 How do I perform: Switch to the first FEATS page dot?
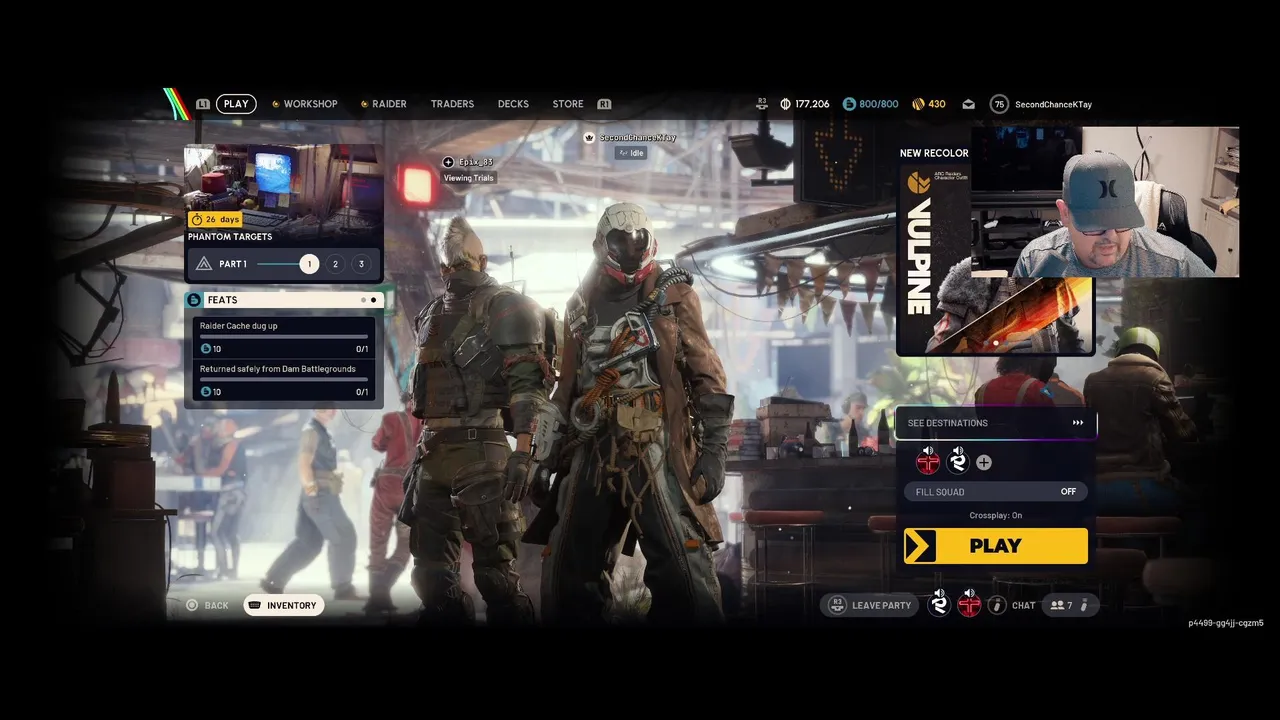point(363,300)
